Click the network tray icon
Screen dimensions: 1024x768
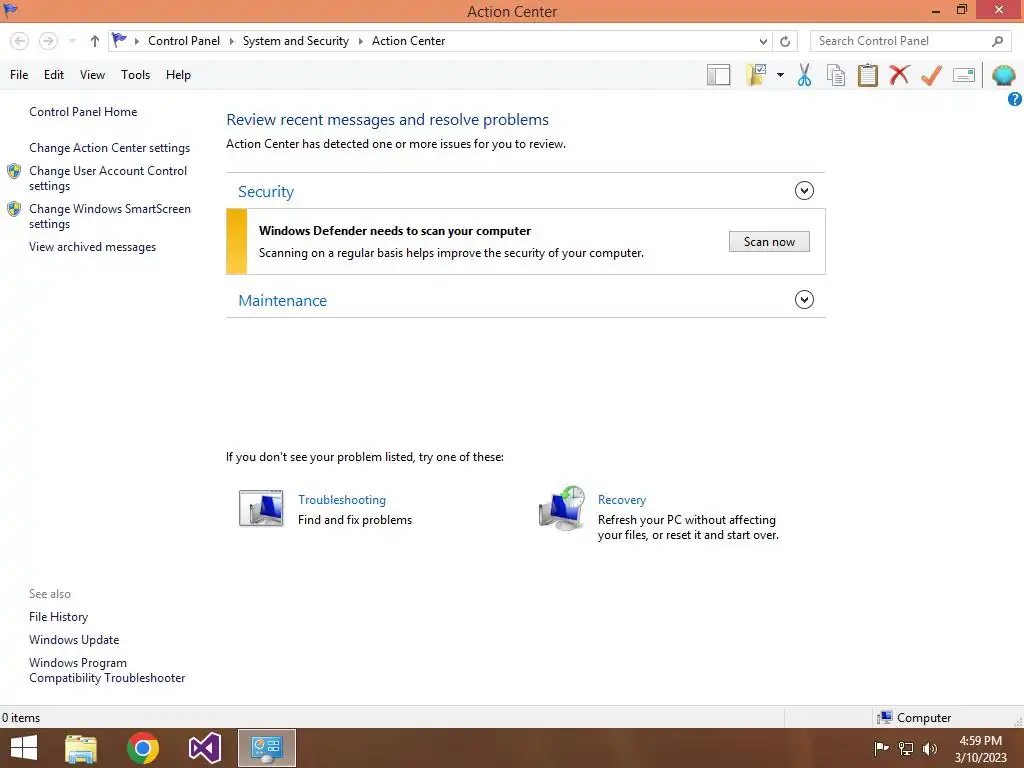pos(906,748)
